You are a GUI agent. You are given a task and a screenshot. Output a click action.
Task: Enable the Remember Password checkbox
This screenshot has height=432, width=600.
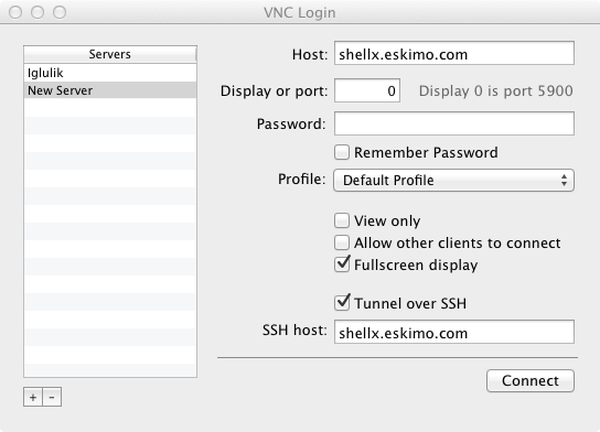coord(342,153)
